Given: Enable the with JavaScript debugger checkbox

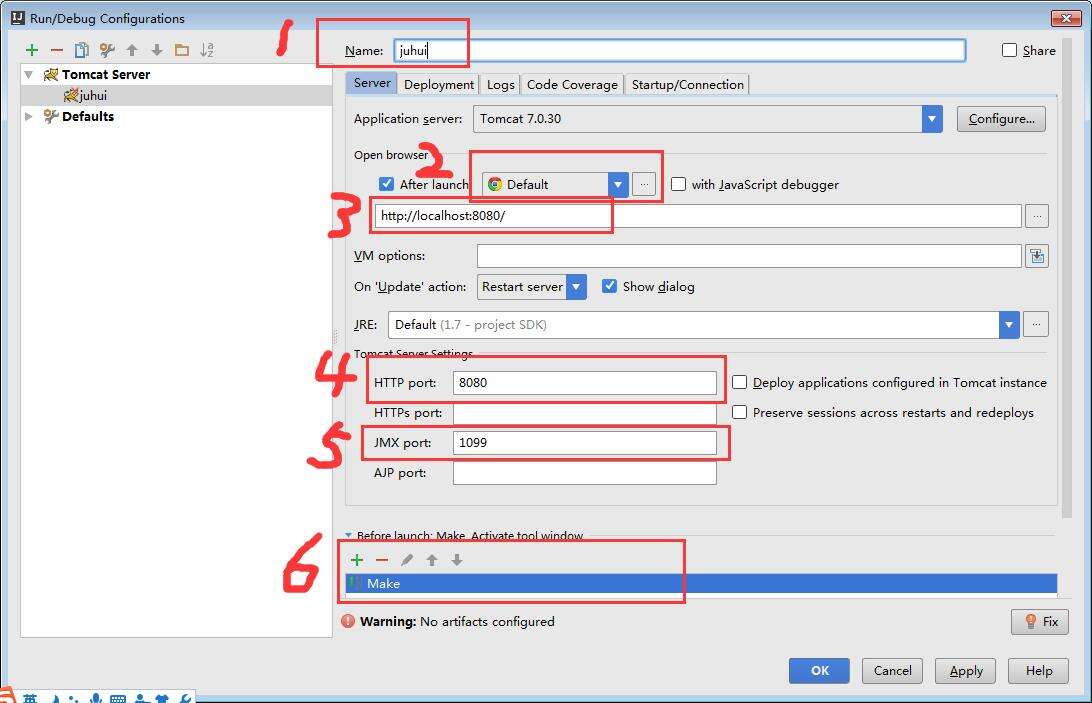Looking at the screenshot, I should tap(679, 184).
